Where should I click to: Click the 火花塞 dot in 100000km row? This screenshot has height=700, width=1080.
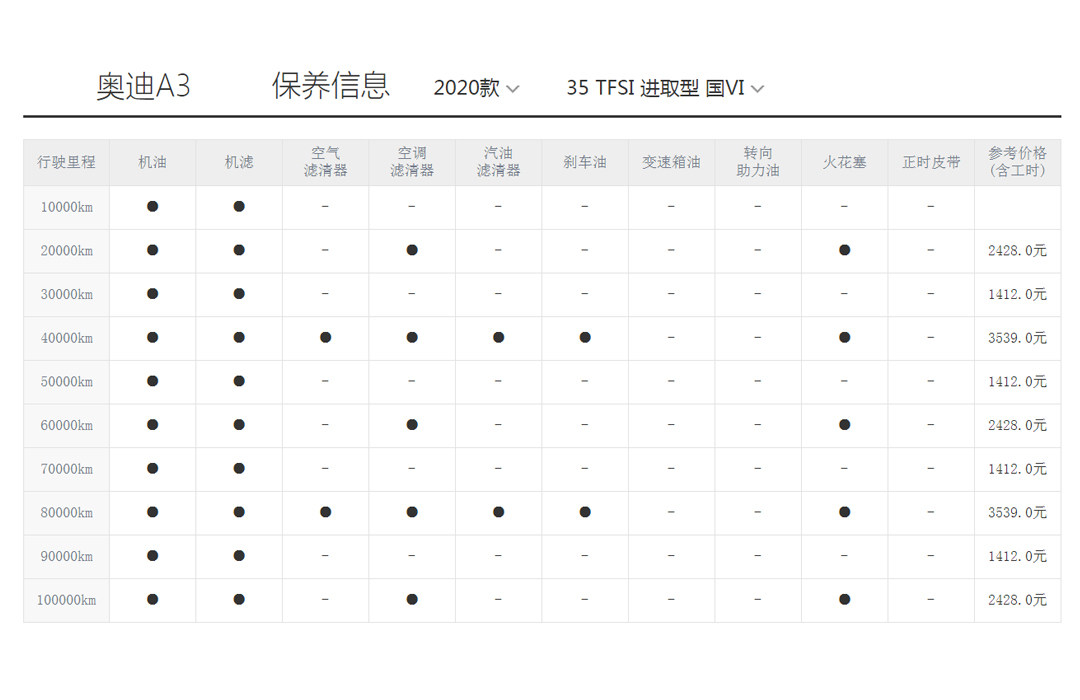point(844,599)
